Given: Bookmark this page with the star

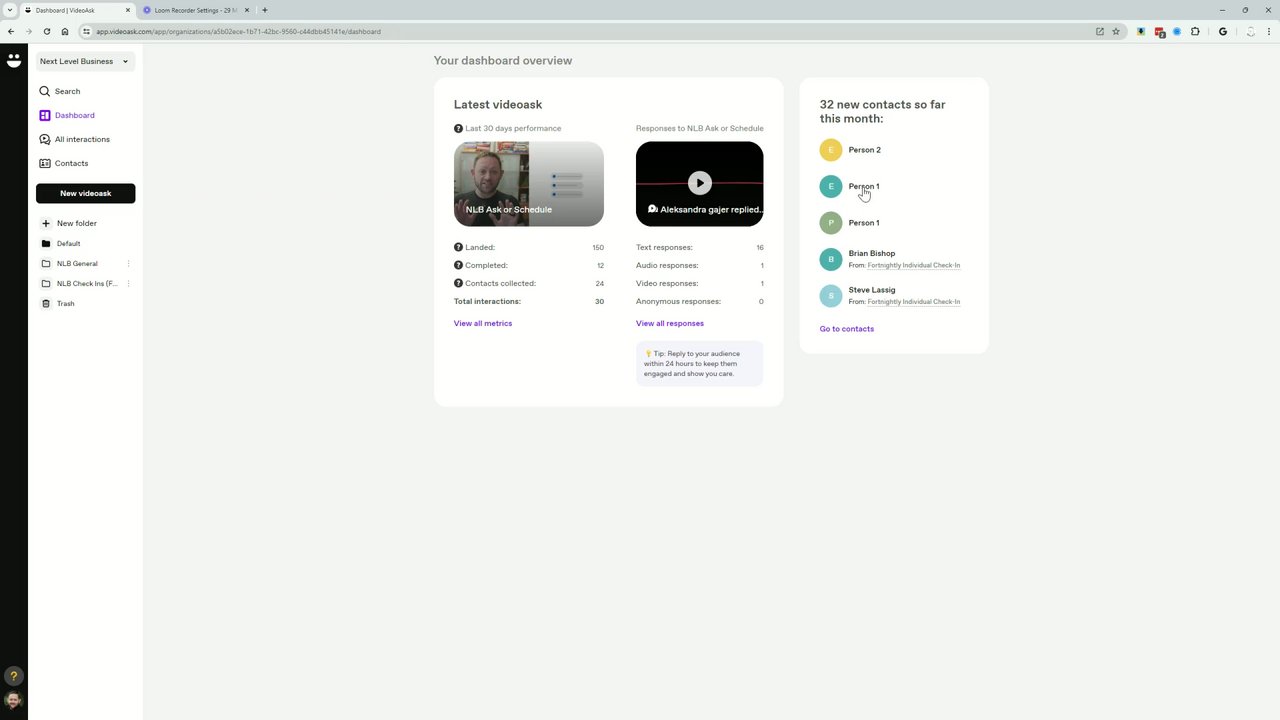Looking at the screenshot, I should [x=1116, y=31].
